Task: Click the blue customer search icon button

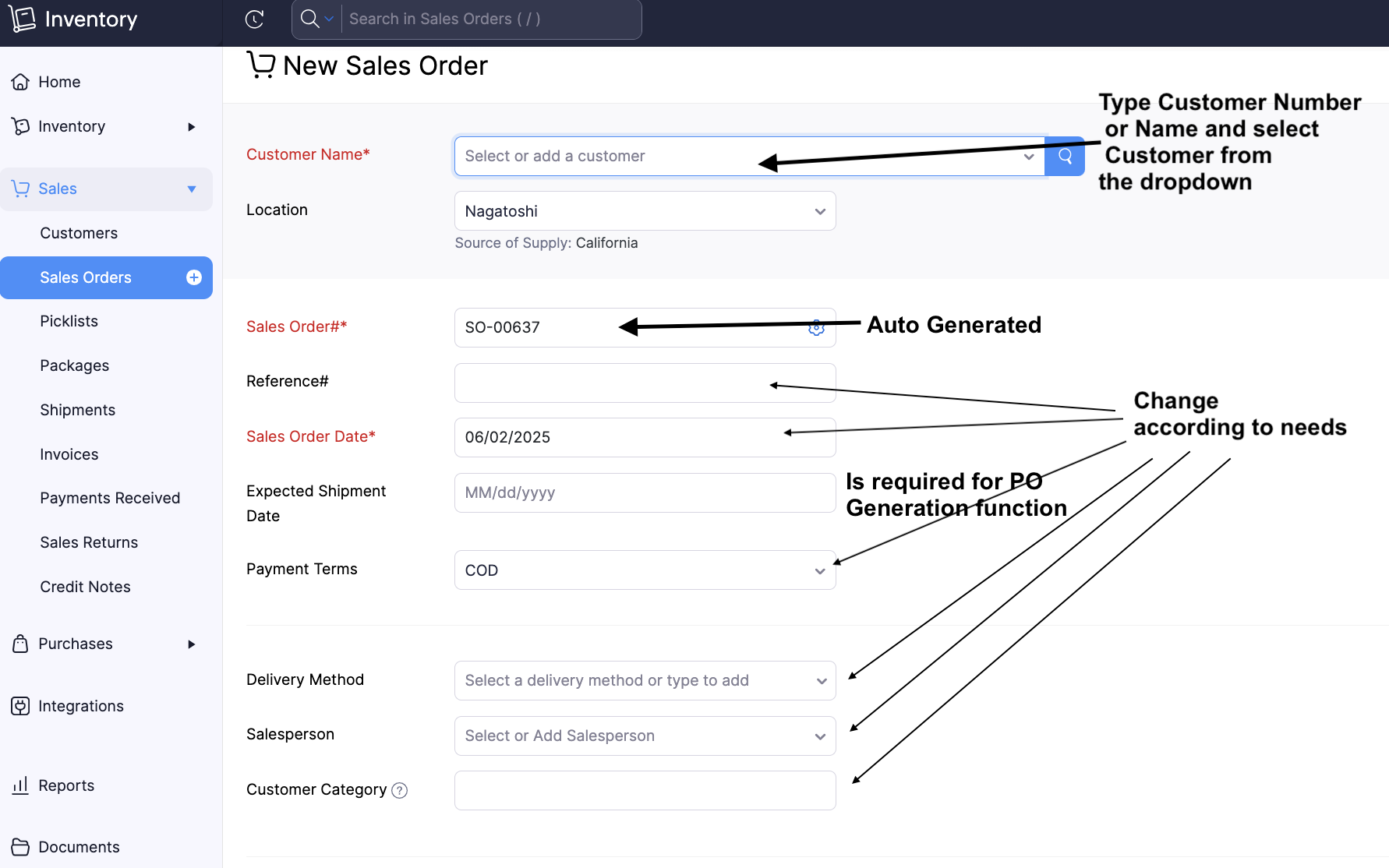Action: tap(1065, 156)
